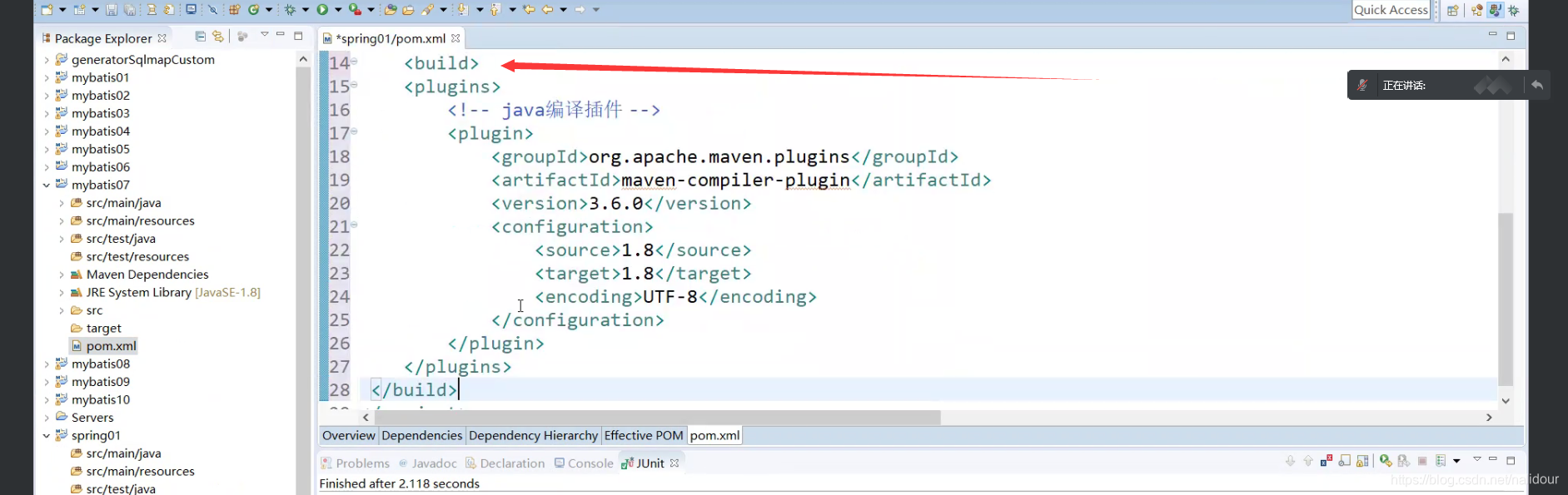This screenshot has width=1568, height=495.
Task: Collapse All in Package Explorer
Action: (x=200, y=36)
